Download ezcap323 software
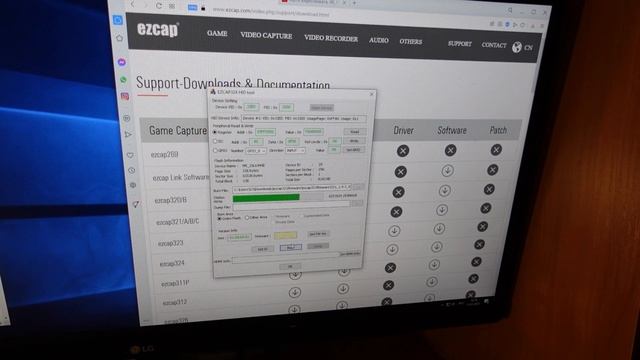640x360 pixels. (439, 229)
